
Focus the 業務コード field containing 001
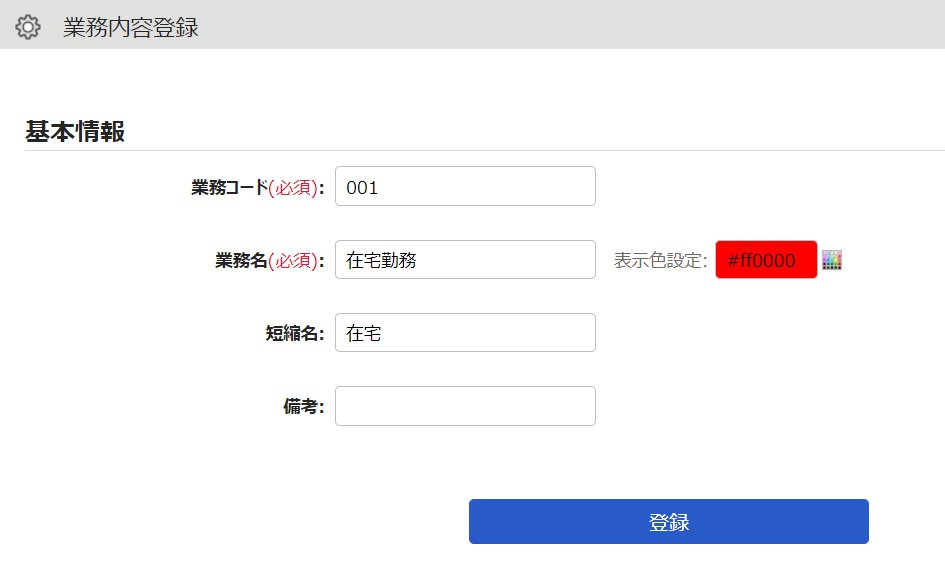[x=465, y=186]
